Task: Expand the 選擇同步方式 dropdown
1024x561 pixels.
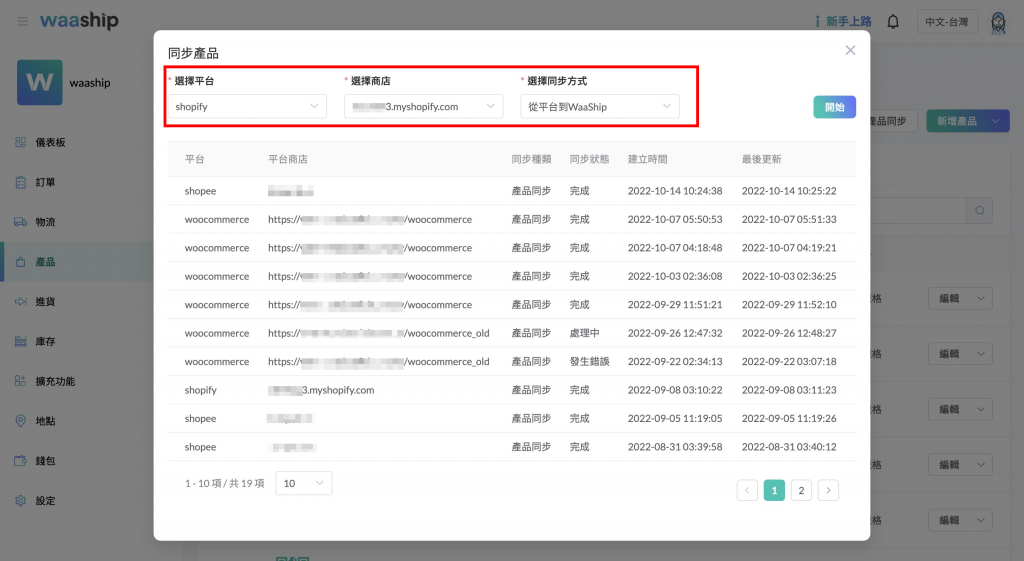Action: click(599, 106)
